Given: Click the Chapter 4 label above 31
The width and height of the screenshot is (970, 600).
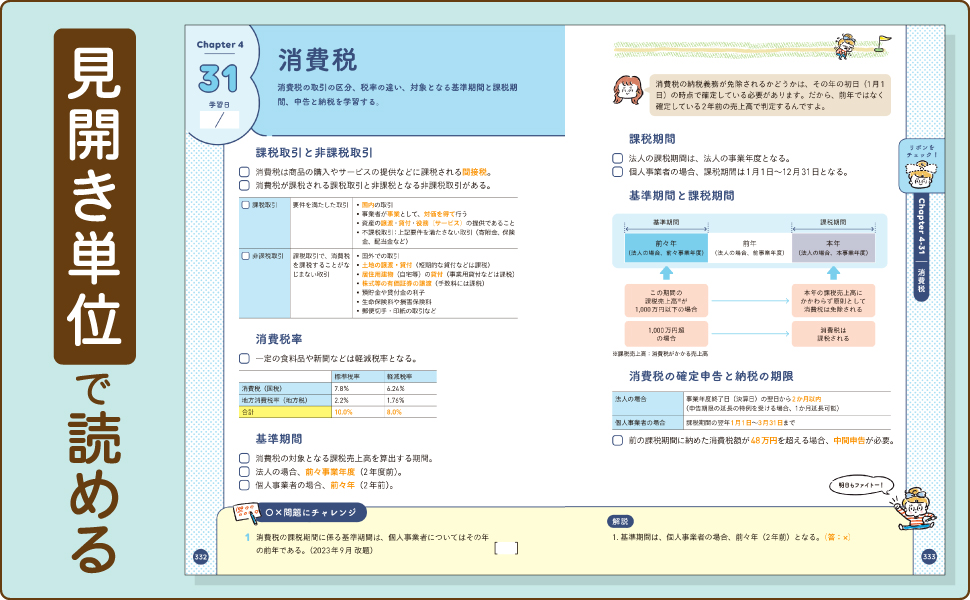Looking at the screenshot, I should [x=220, y=45].
